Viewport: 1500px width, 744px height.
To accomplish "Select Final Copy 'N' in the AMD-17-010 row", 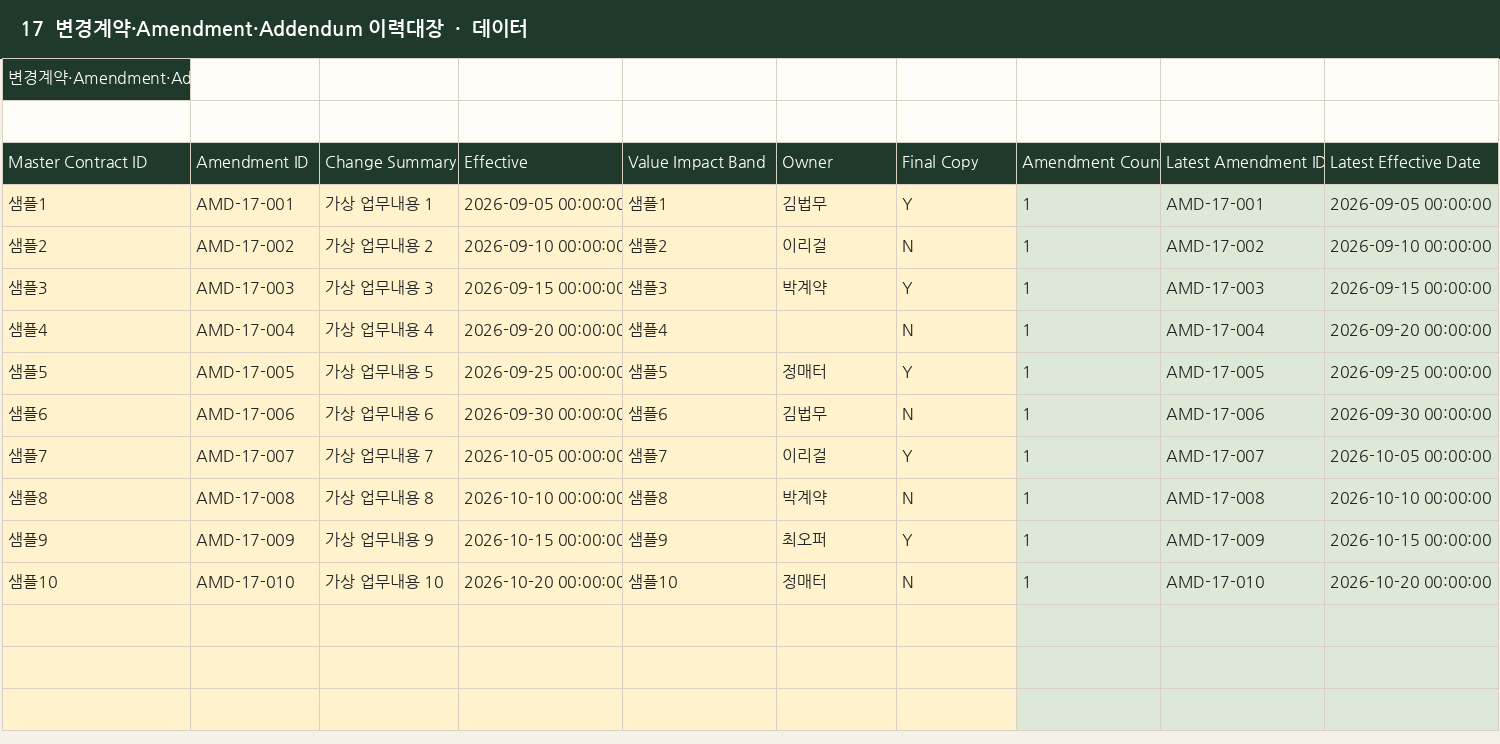I will (956, 583).
